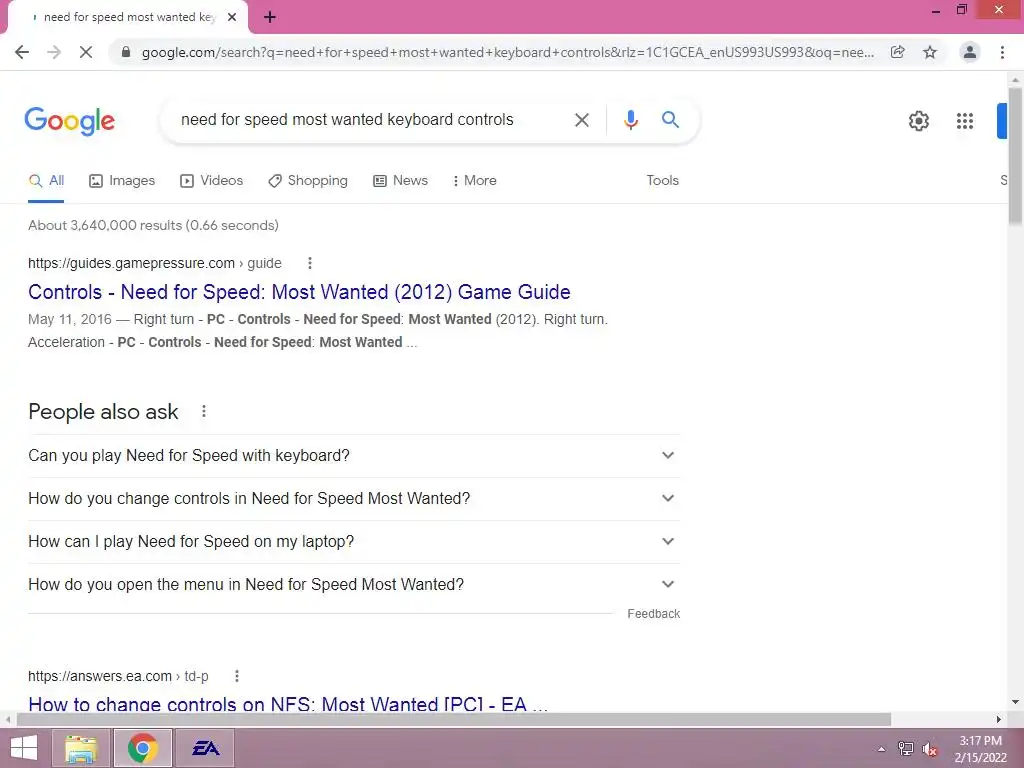This screenshot has width=1024, height=768.
Task: Expand 'Can you play Need for Speed with keyboard?'
Action: [354, 456]
